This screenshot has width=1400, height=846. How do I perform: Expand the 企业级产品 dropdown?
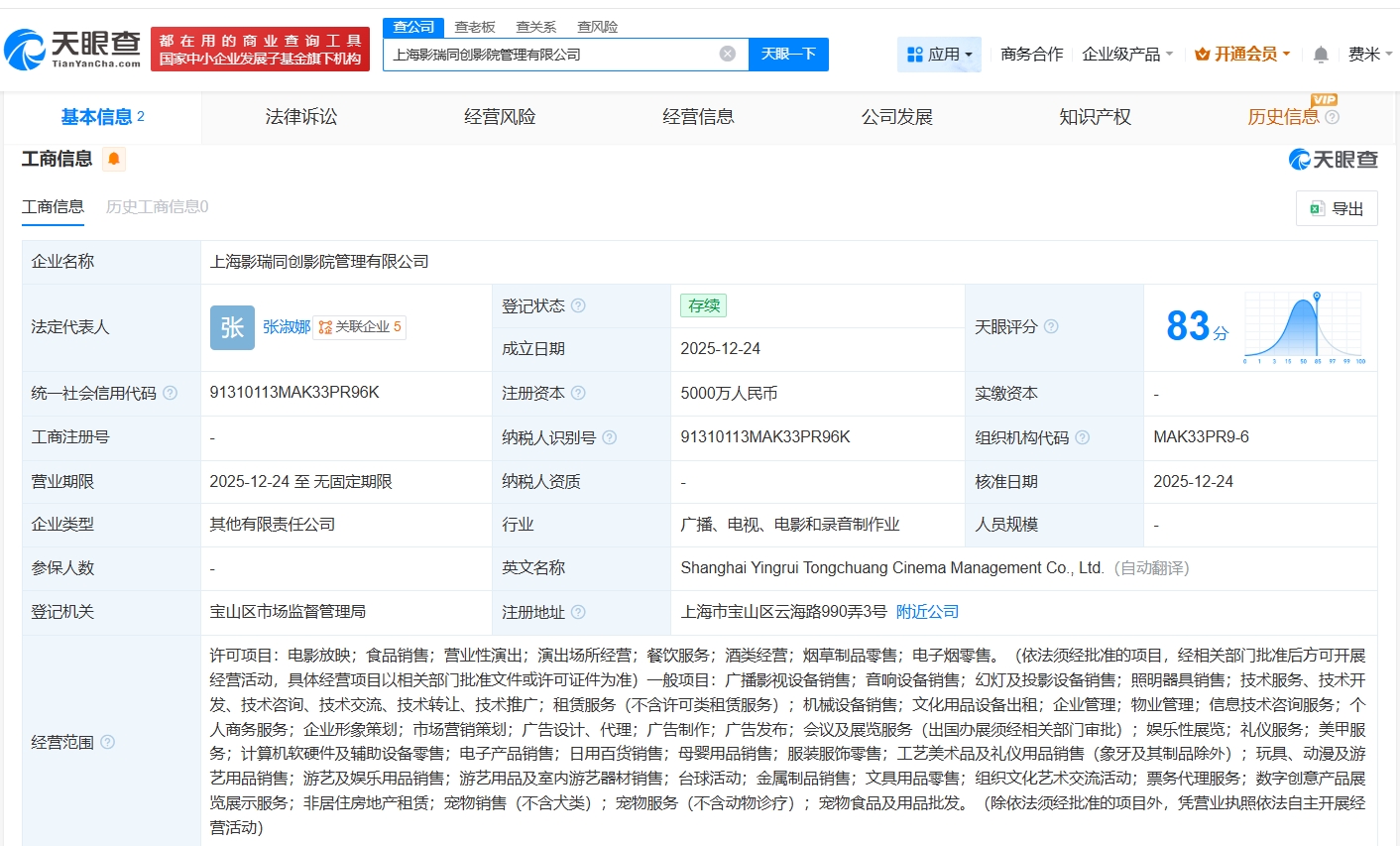pyautogui.click(x=1127, y=55)
